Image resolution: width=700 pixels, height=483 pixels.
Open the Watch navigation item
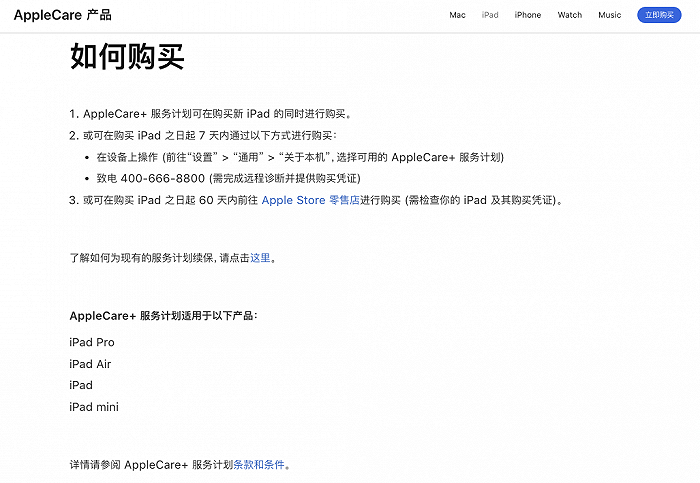(570, 15)
